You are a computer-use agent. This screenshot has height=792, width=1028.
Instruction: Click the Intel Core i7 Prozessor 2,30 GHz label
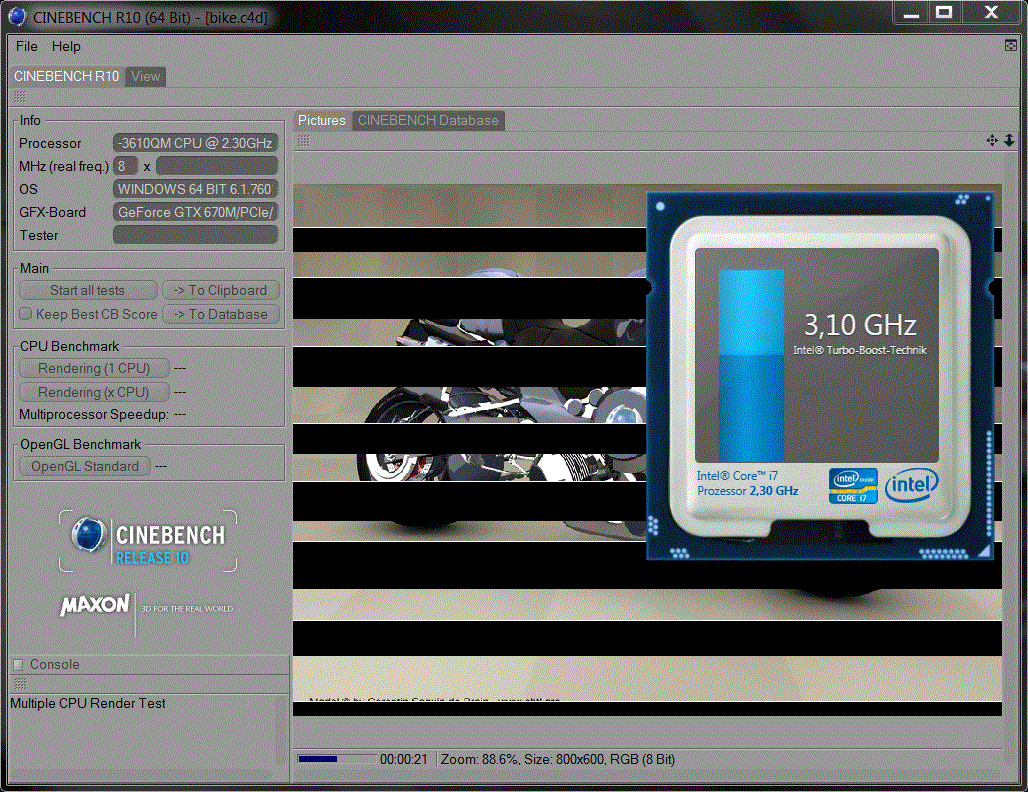click(747, 483)
